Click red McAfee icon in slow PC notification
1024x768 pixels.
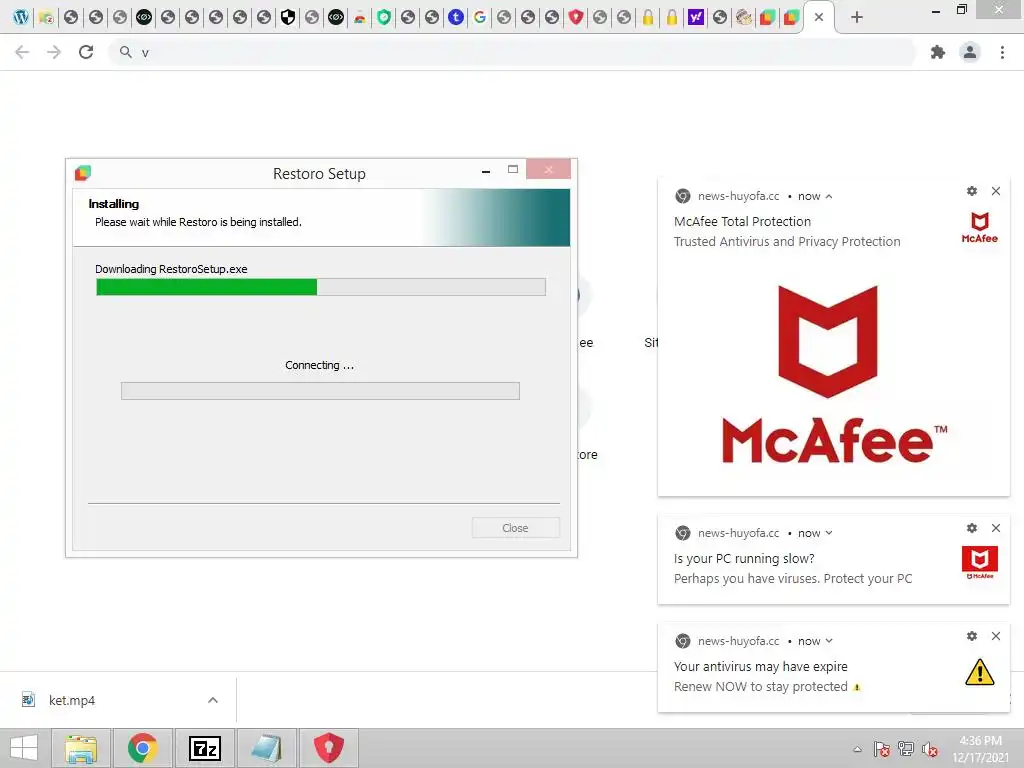point(980,562)
